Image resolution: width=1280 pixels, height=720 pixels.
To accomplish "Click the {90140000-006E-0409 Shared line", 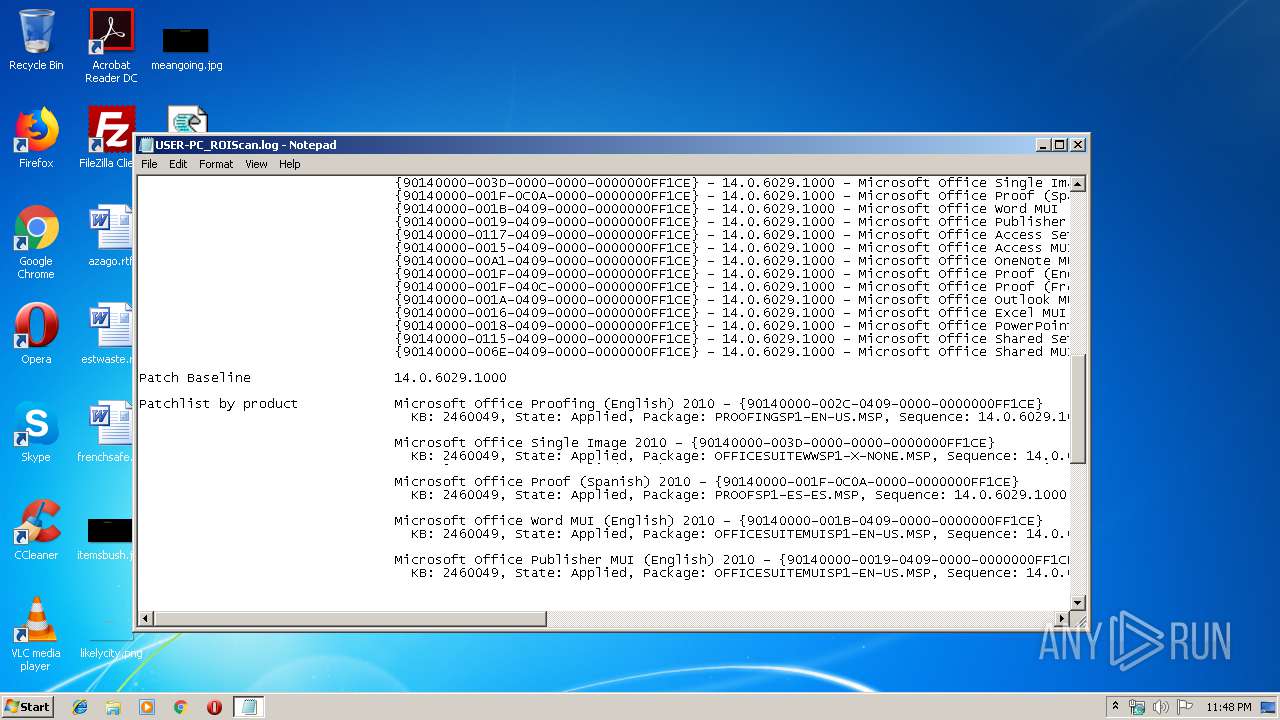I will 732,352.
